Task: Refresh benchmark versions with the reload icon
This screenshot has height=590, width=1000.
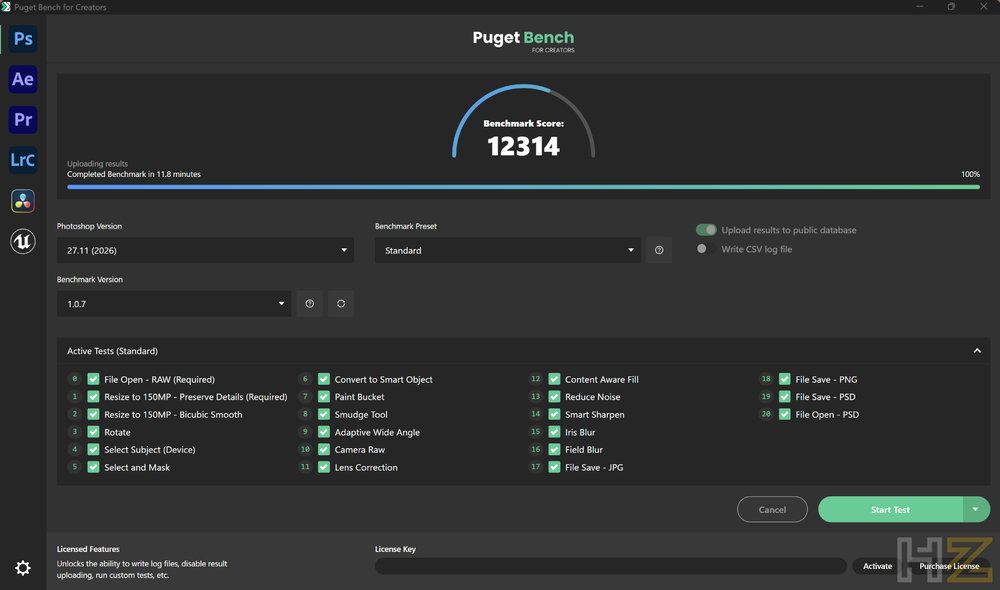Action: tap(341, 304)
